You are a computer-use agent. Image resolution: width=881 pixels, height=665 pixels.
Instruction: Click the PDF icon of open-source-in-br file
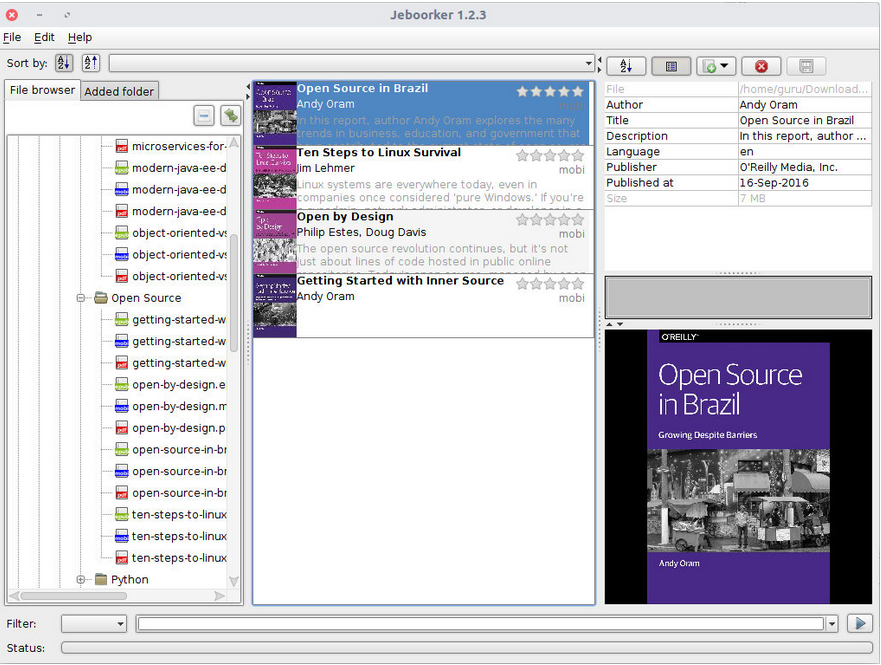coord(121,493)
